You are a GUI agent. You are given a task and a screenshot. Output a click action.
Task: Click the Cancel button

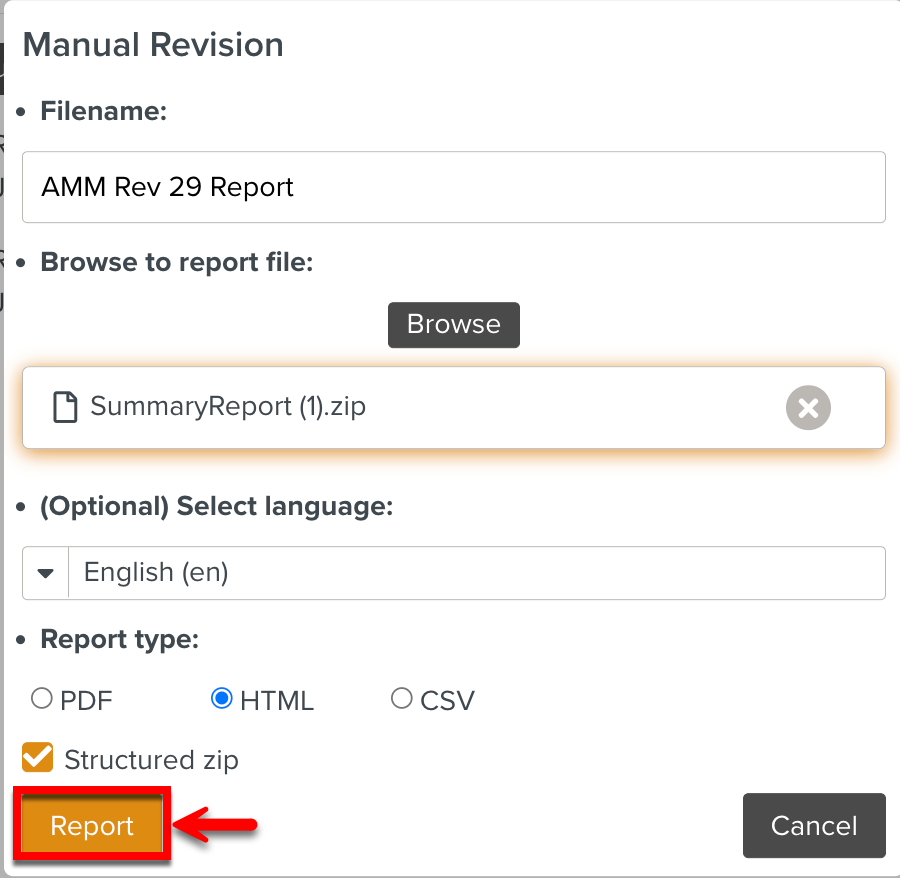tap(814, 826)
